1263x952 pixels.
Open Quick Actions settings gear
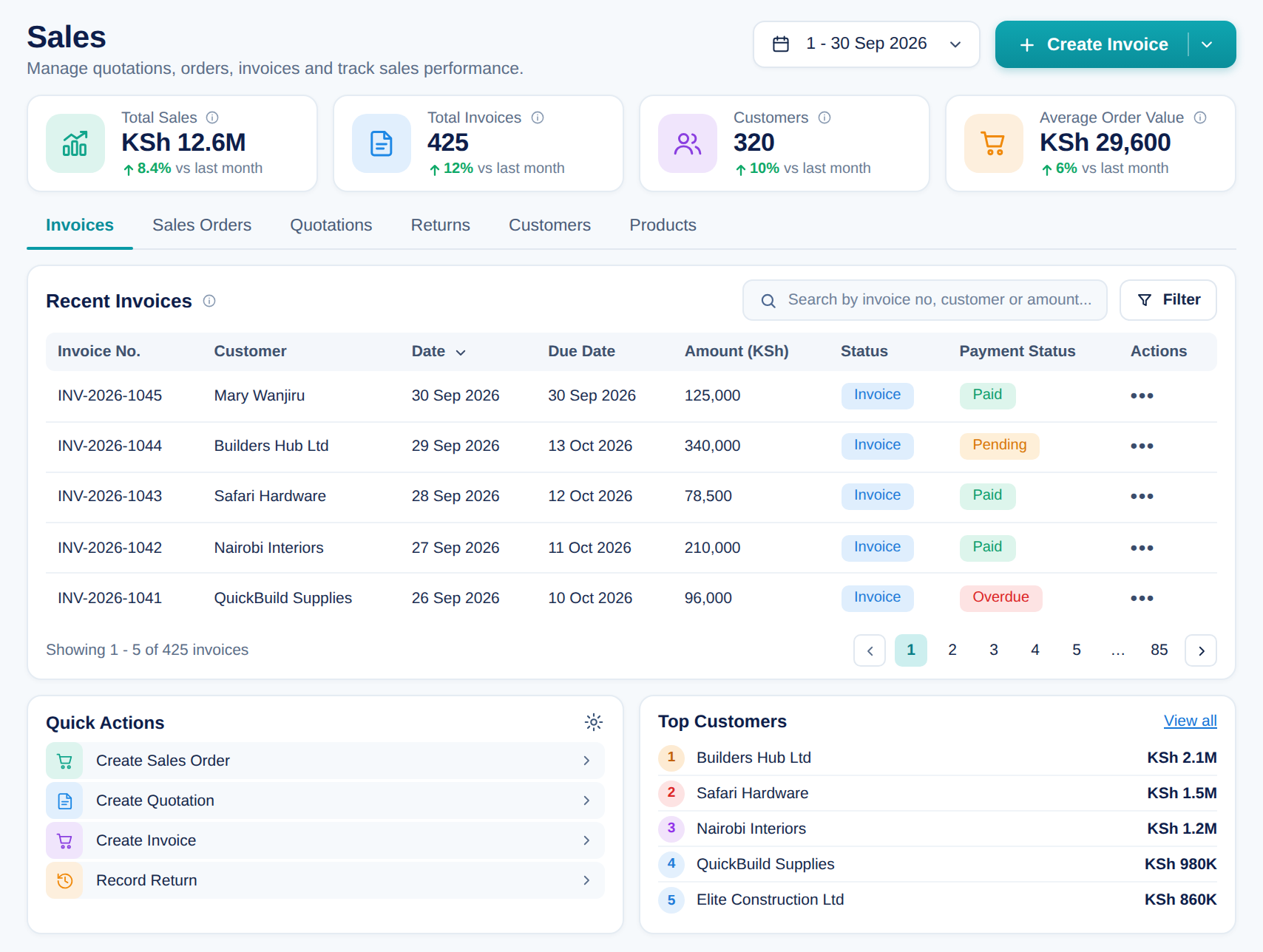(x=594, y=722)
